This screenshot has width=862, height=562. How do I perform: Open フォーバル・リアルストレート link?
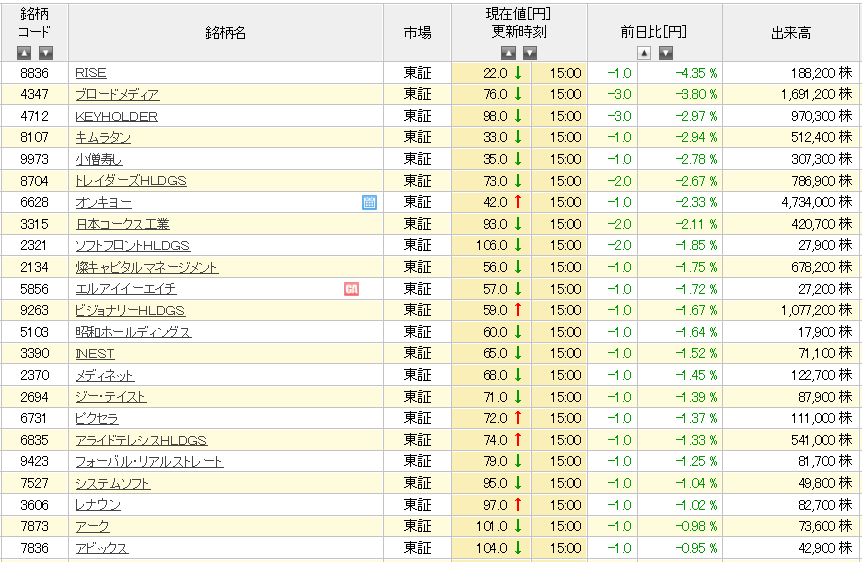pos(149,462)
